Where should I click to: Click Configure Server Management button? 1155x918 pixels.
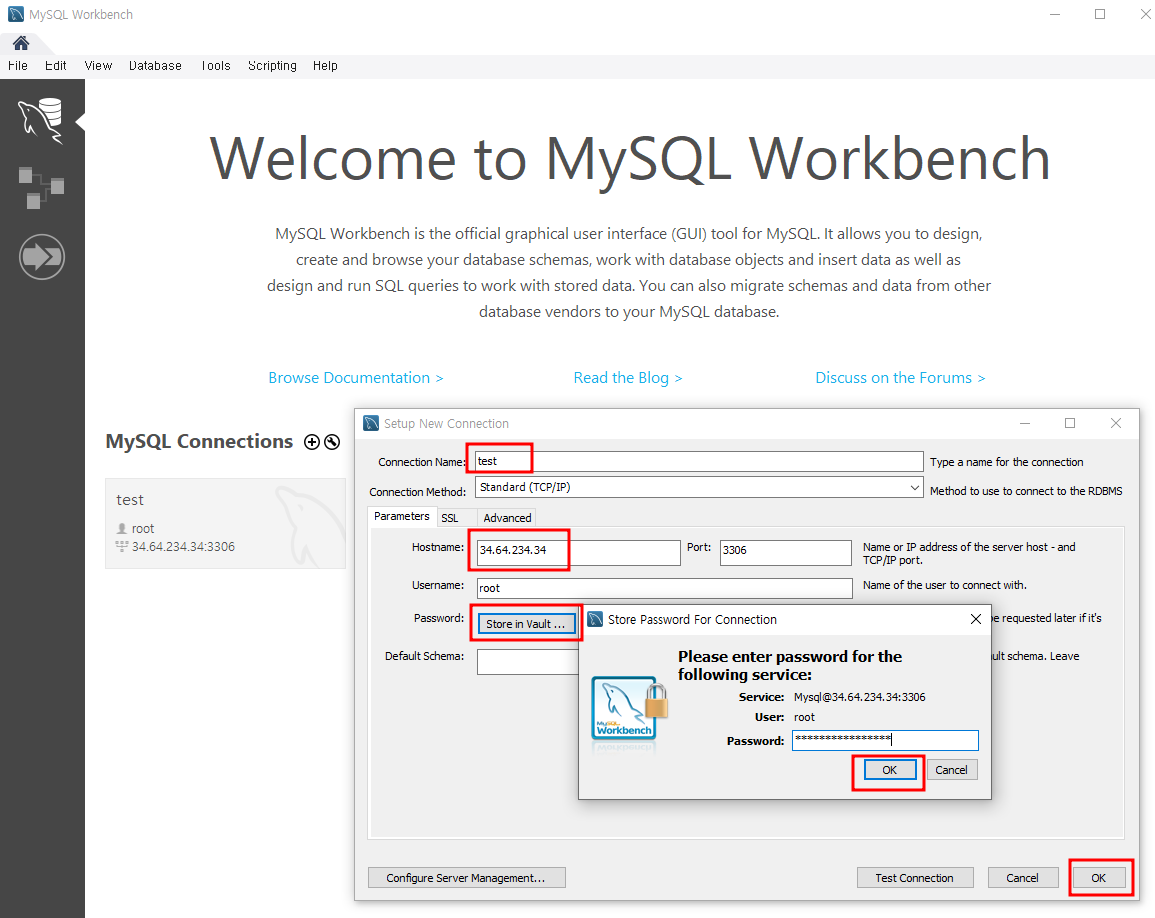coord(466,877)
